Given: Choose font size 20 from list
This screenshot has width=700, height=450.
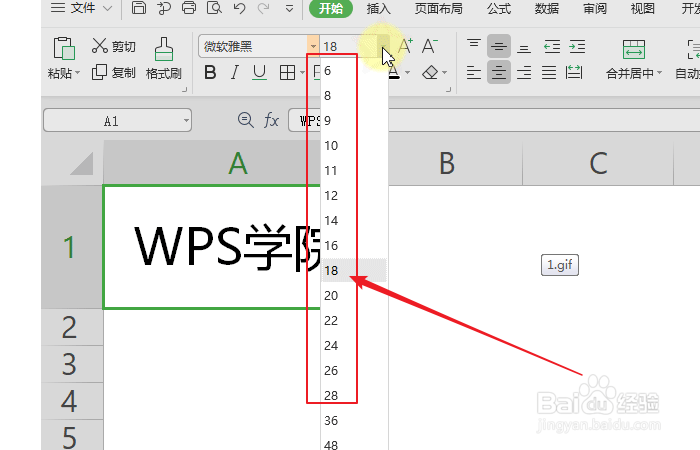Looking at the screenshot, I should tap(354, 296).
